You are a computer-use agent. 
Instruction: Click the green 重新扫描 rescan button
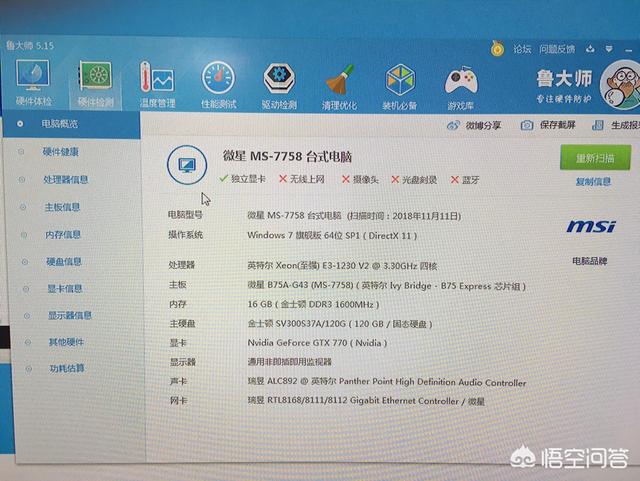click(596, 157)
